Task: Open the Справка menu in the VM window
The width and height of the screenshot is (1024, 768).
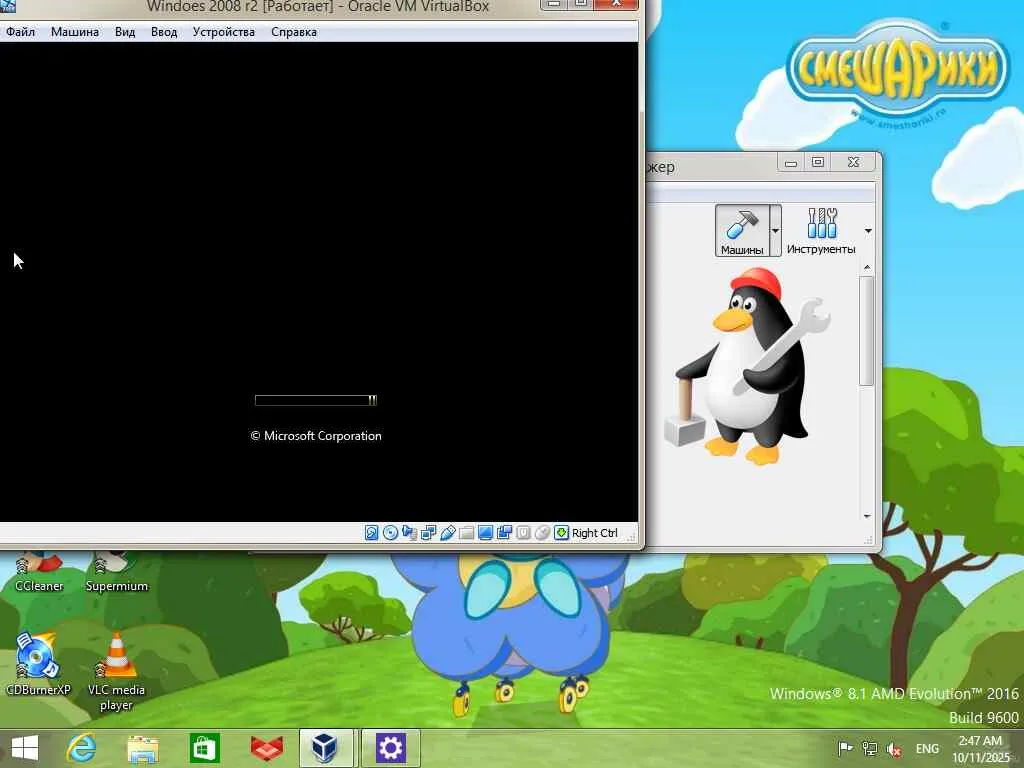Action: coord(294,32)
